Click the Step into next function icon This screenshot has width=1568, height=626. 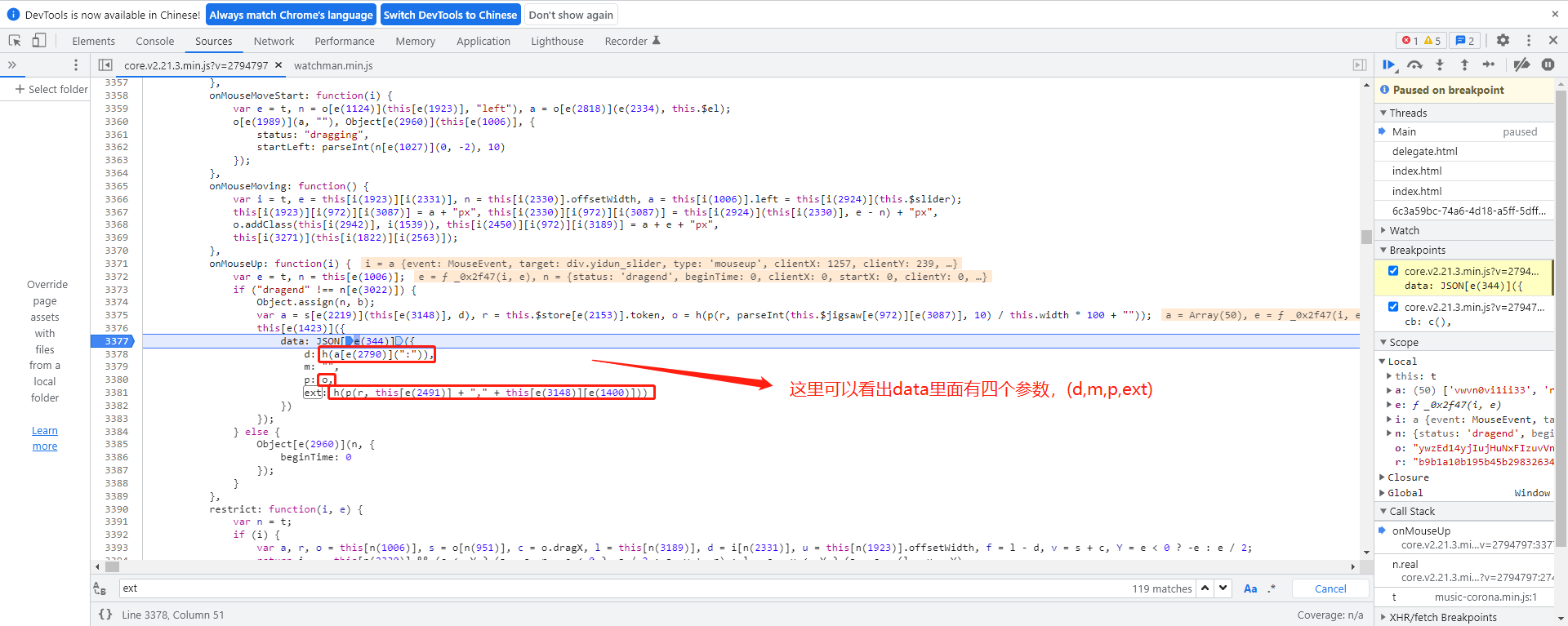(1440, 64)
